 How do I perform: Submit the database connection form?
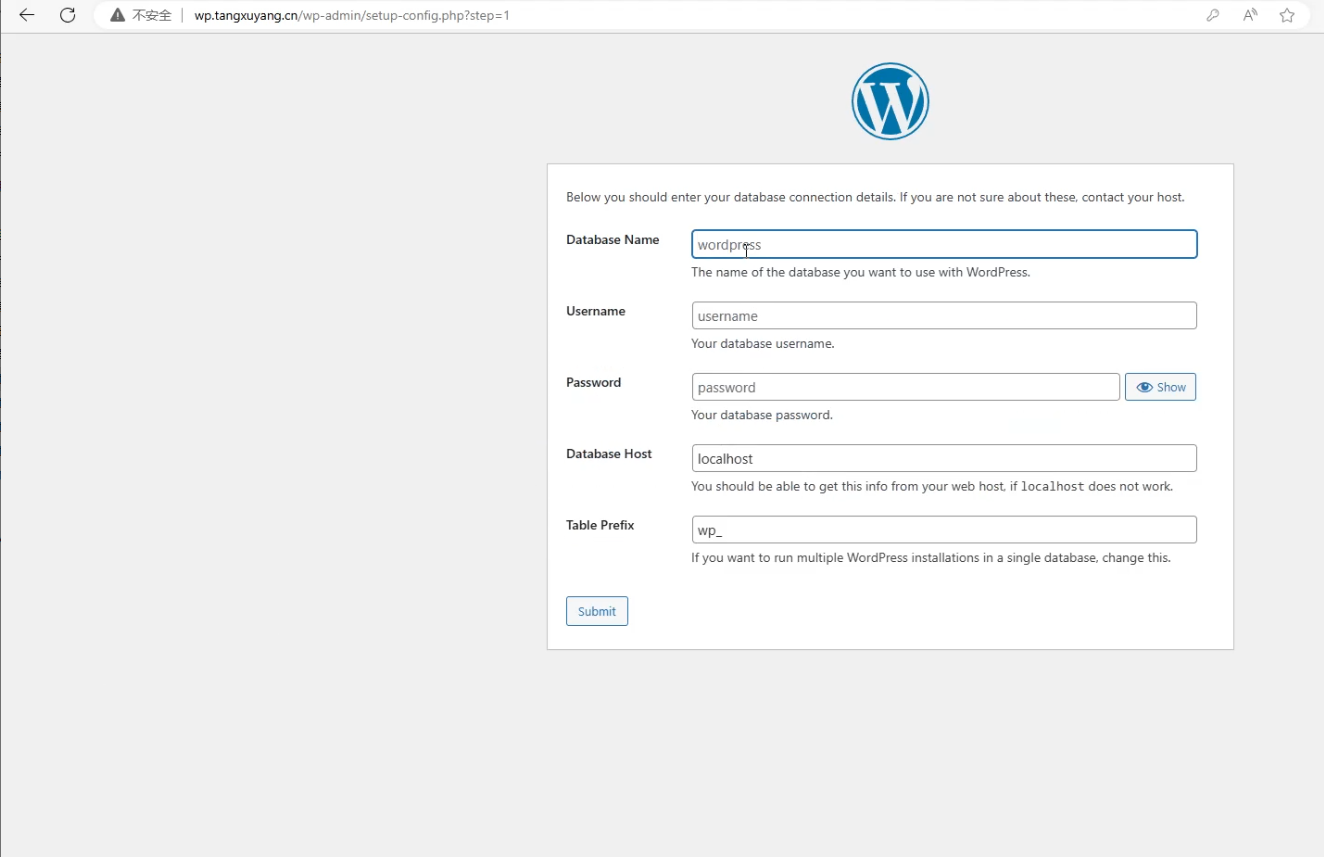[x=597, y=611]
